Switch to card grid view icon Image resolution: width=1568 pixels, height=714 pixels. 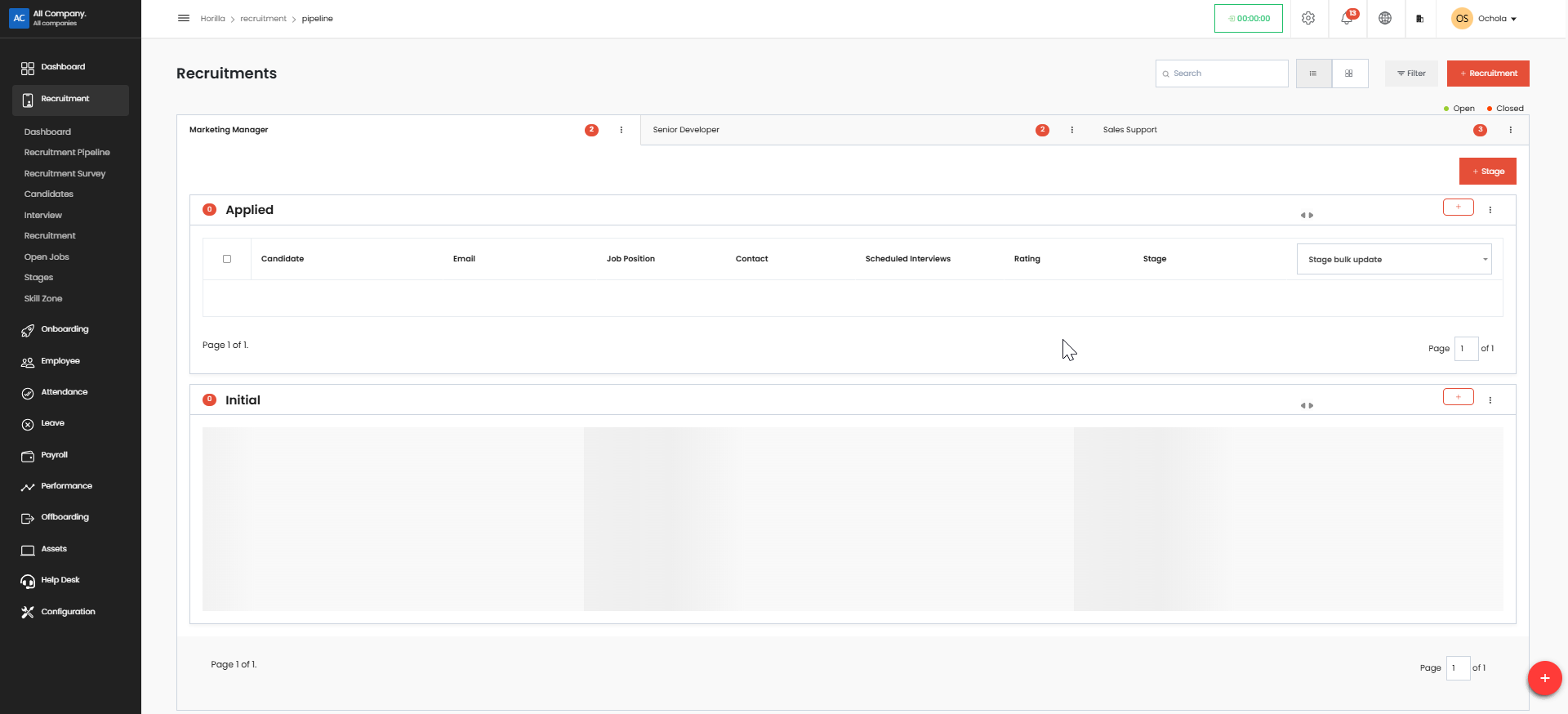(1349, 74)
